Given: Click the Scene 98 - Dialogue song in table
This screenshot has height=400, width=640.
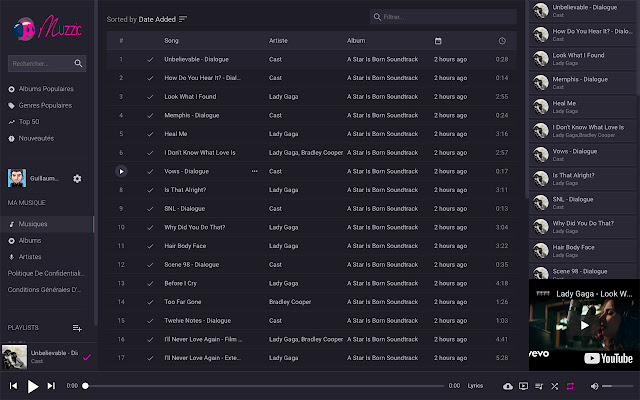Looking at the screenshot, I should (191, 264).
